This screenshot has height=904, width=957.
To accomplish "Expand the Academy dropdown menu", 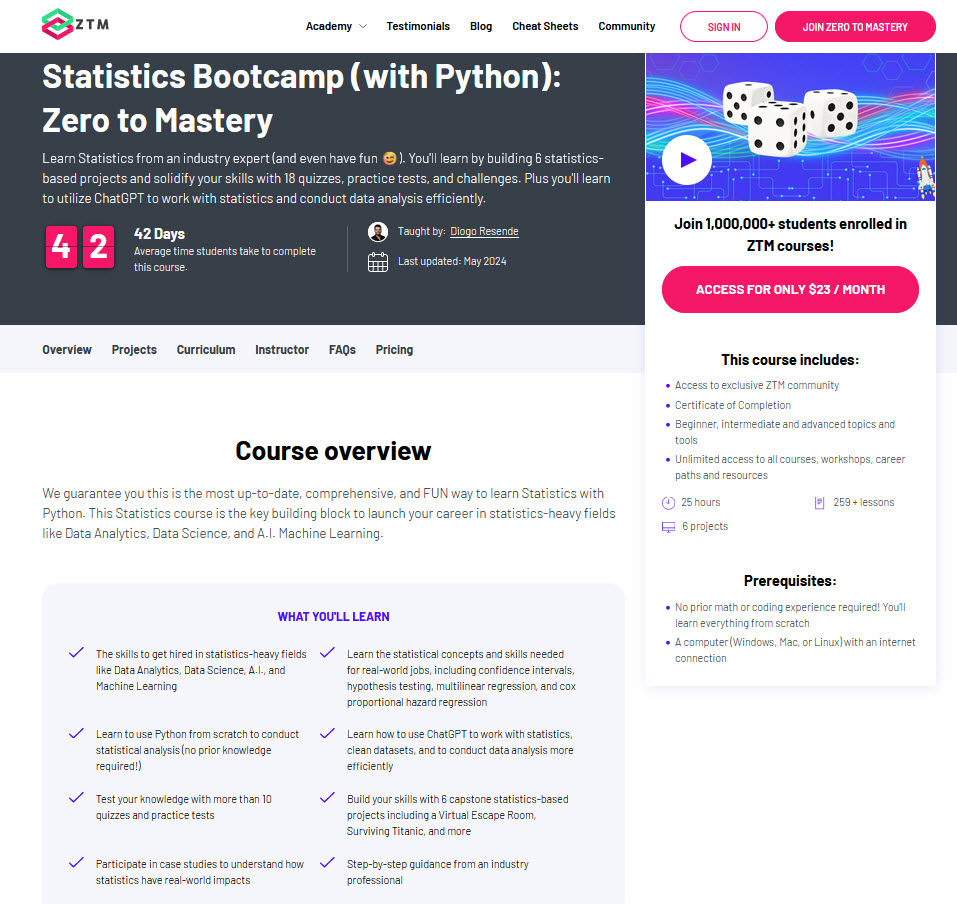I will pyautogui.click(x=336, y=26).
